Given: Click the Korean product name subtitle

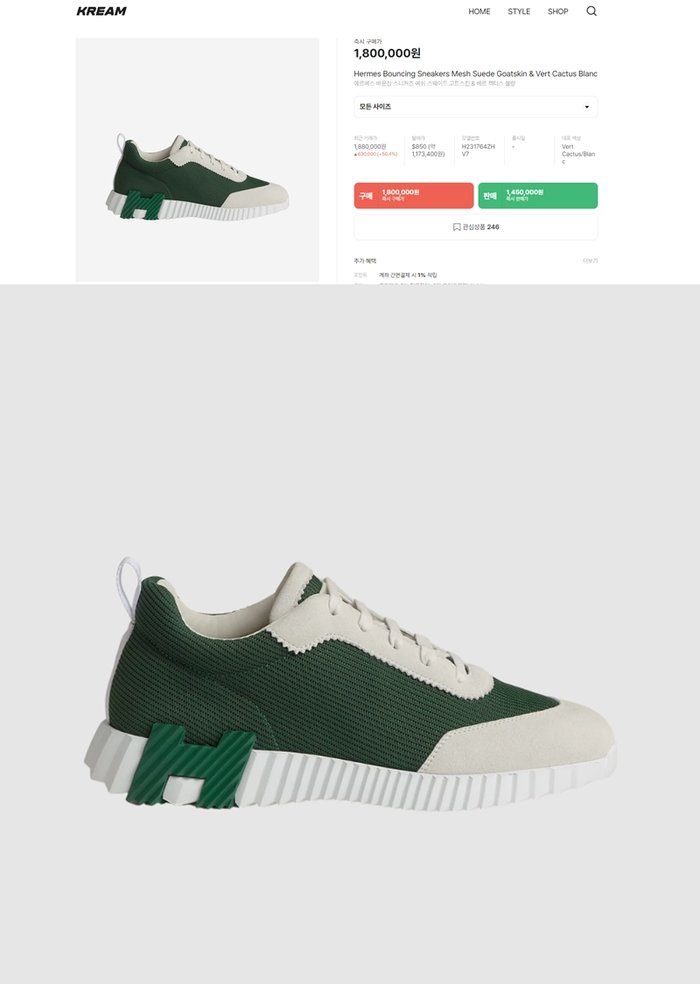Looking at the screenshot, I should [x=434, y=83].
